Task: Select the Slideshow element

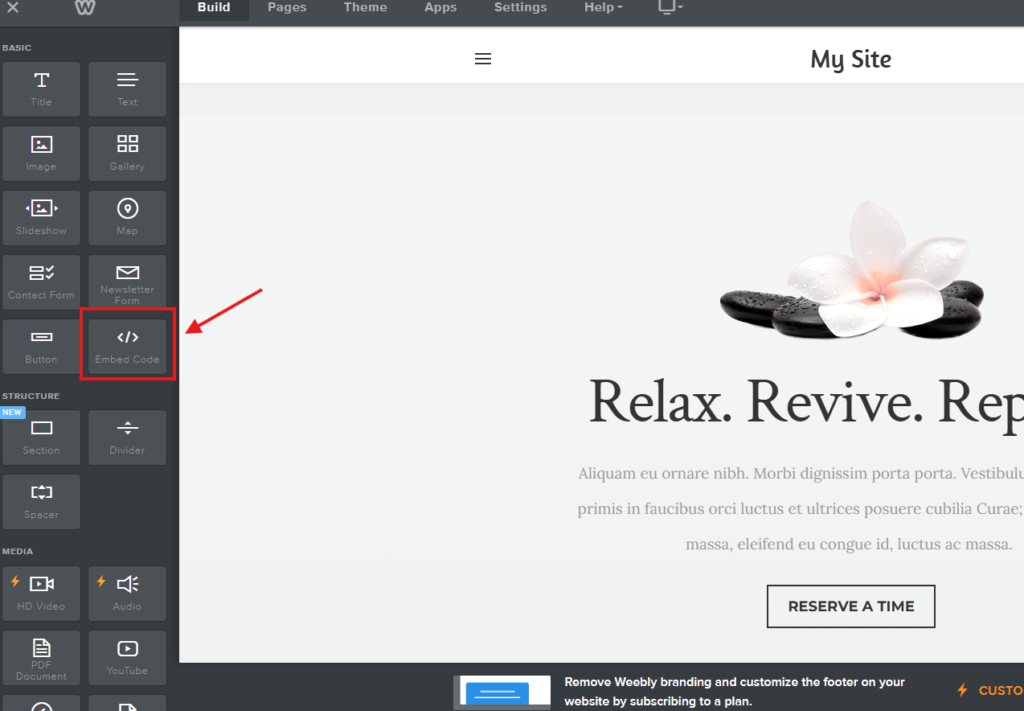Action: [x=41, y=217]
